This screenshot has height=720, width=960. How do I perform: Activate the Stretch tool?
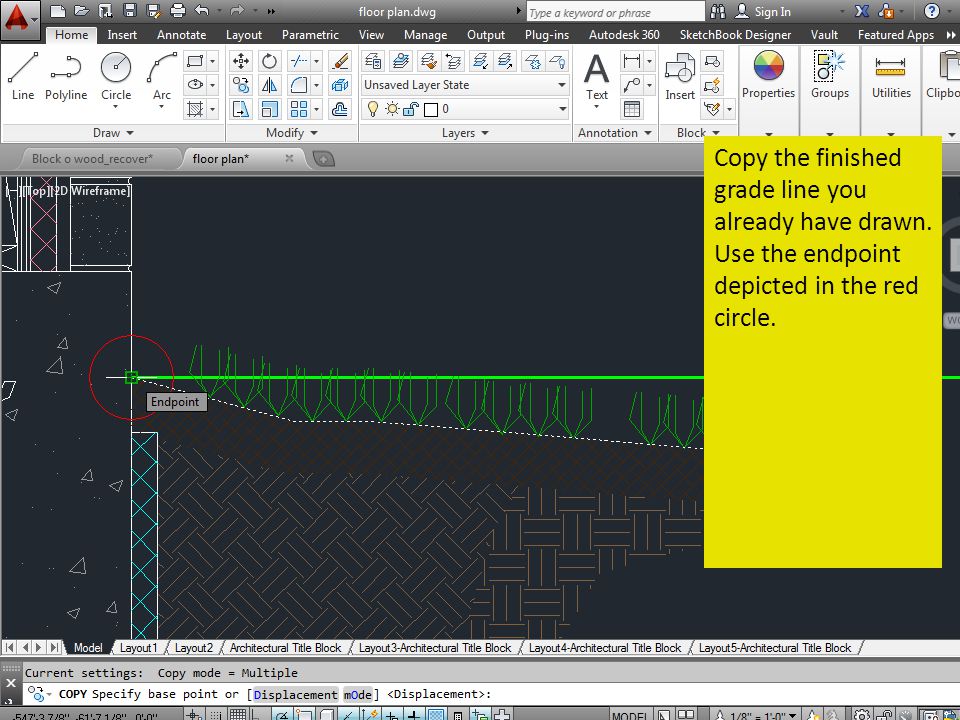click(241, 109)
